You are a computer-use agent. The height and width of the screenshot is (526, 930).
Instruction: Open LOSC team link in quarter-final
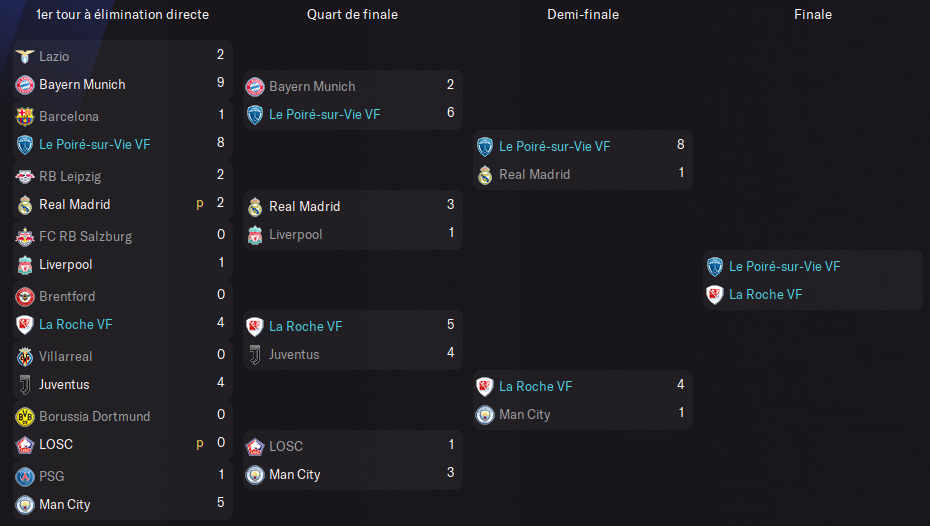click(286, 447)
